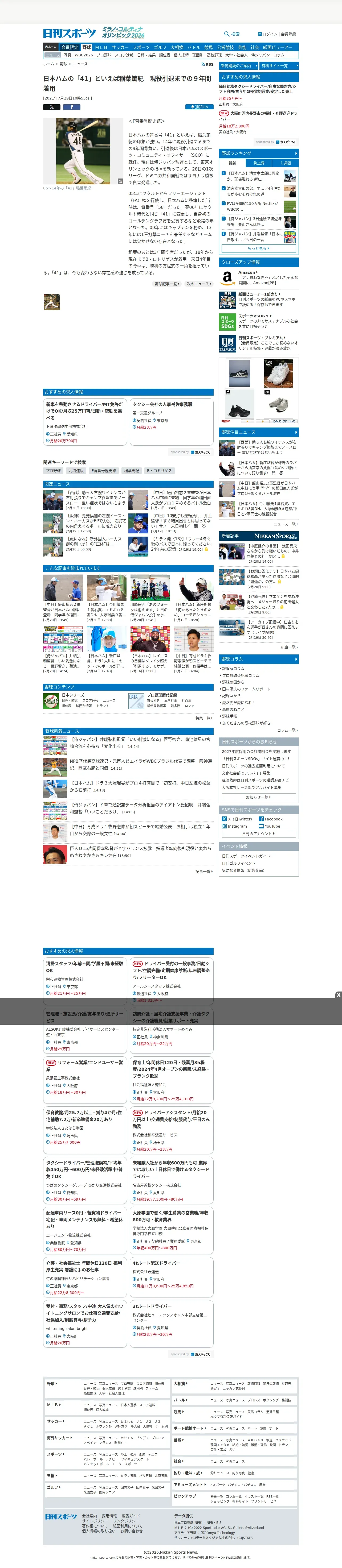Open もっと見る under ranking

259,248
